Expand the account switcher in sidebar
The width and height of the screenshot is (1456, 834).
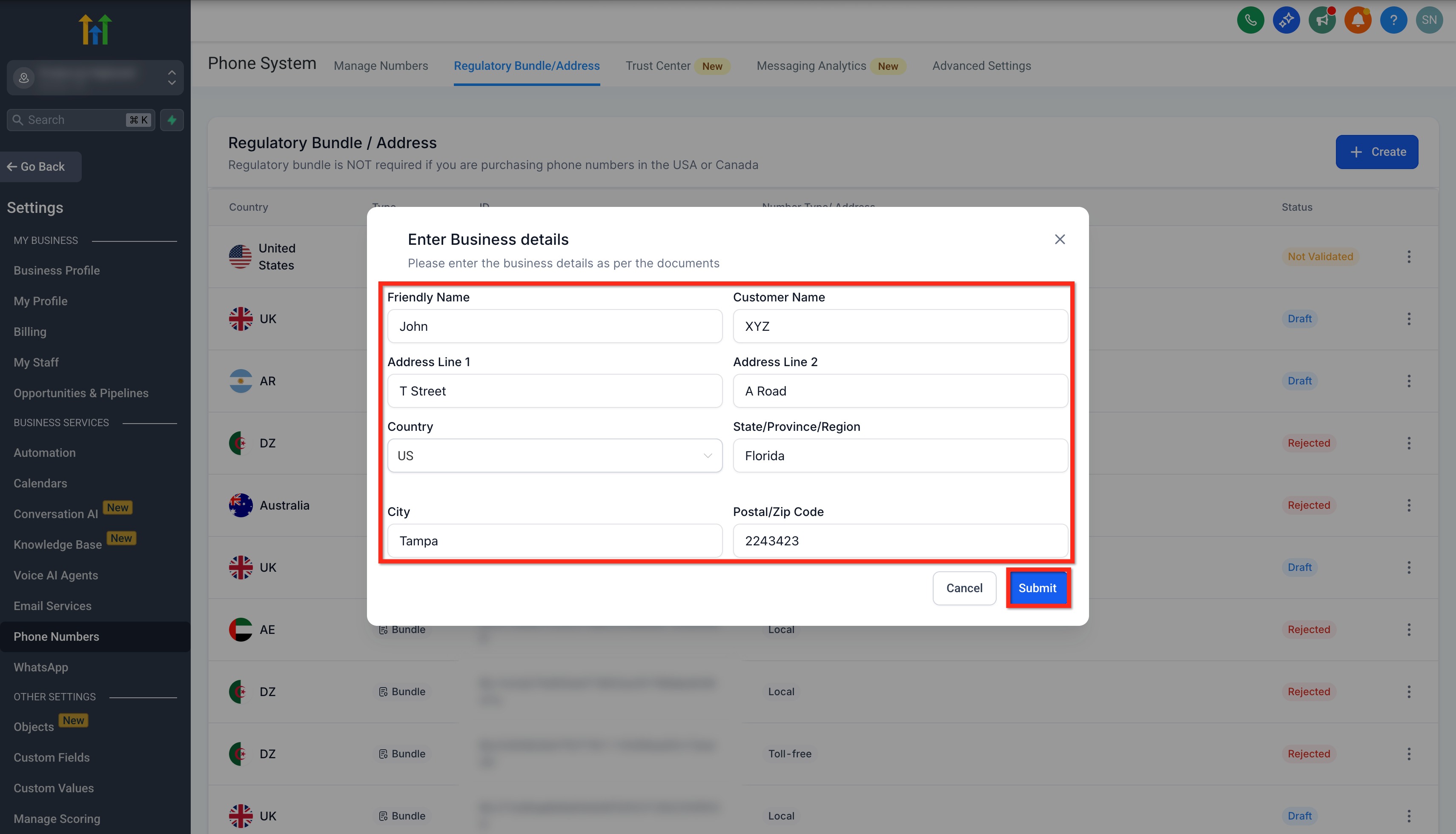[x=95, y=78]
